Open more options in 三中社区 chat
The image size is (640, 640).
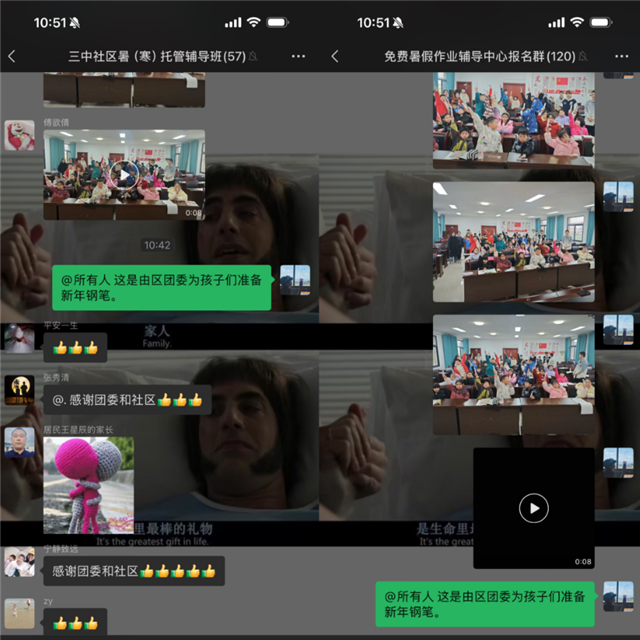tap(298, 56)
